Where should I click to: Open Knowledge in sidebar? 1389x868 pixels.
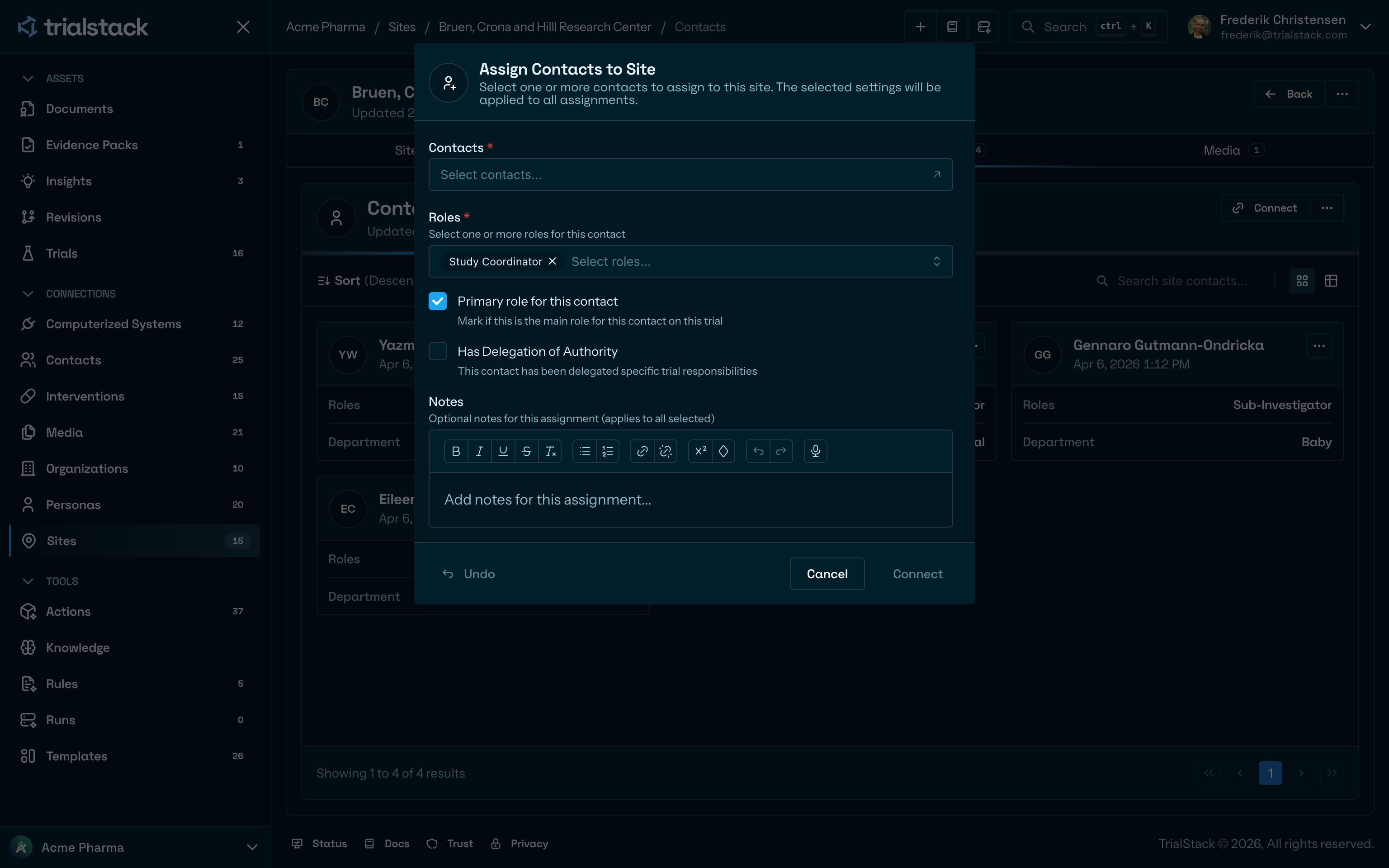(135, 648)
